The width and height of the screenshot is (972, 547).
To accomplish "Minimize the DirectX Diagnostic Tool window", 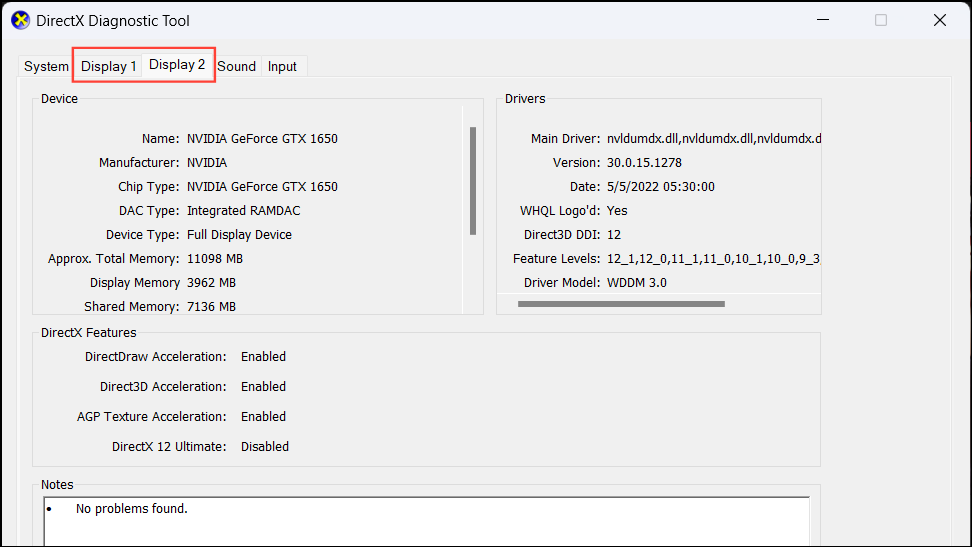I will coord(823,20).
